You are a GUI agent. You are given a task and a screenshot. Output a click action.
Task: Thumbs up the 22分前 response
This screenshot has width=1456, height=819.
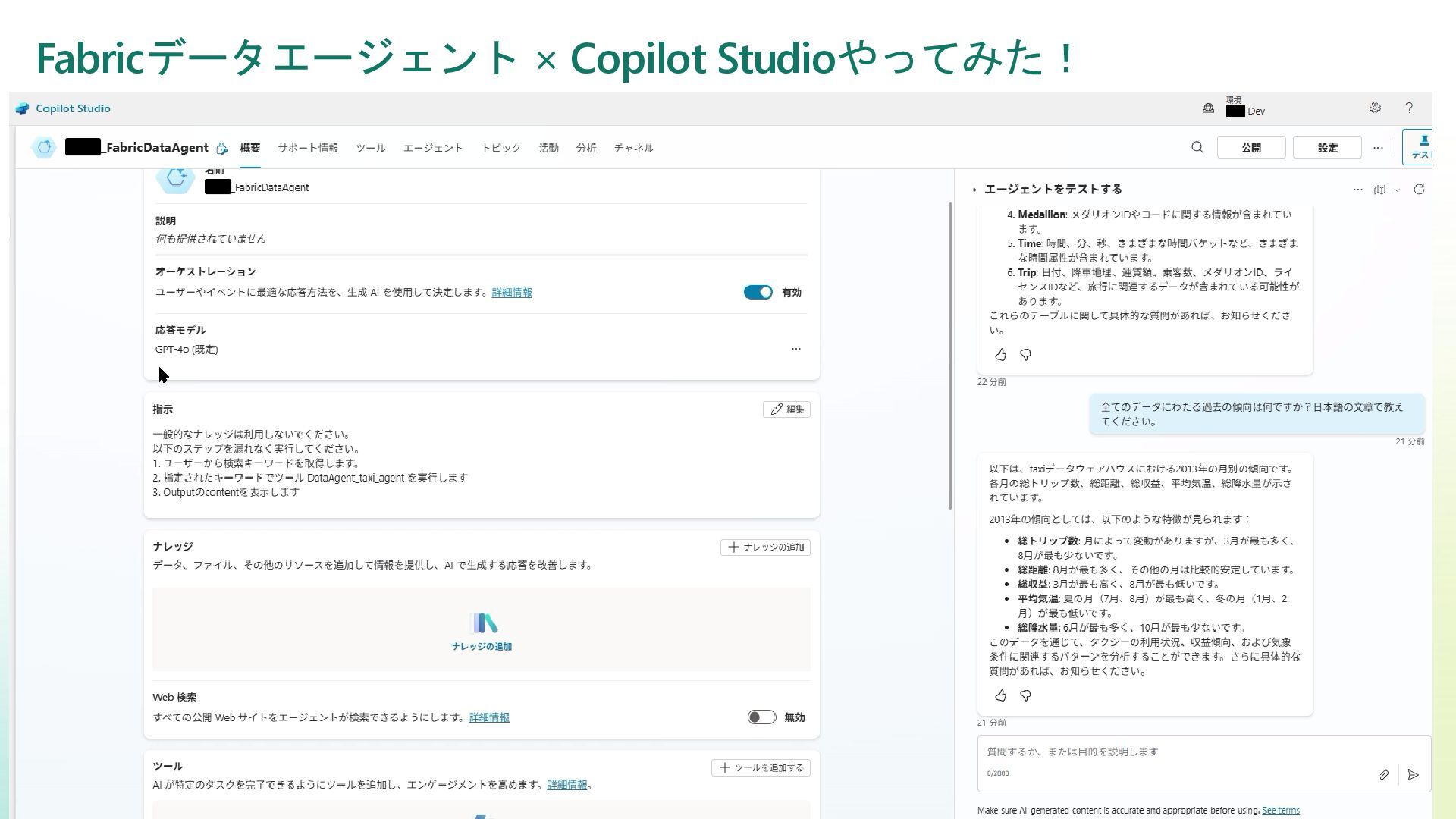1000,355
